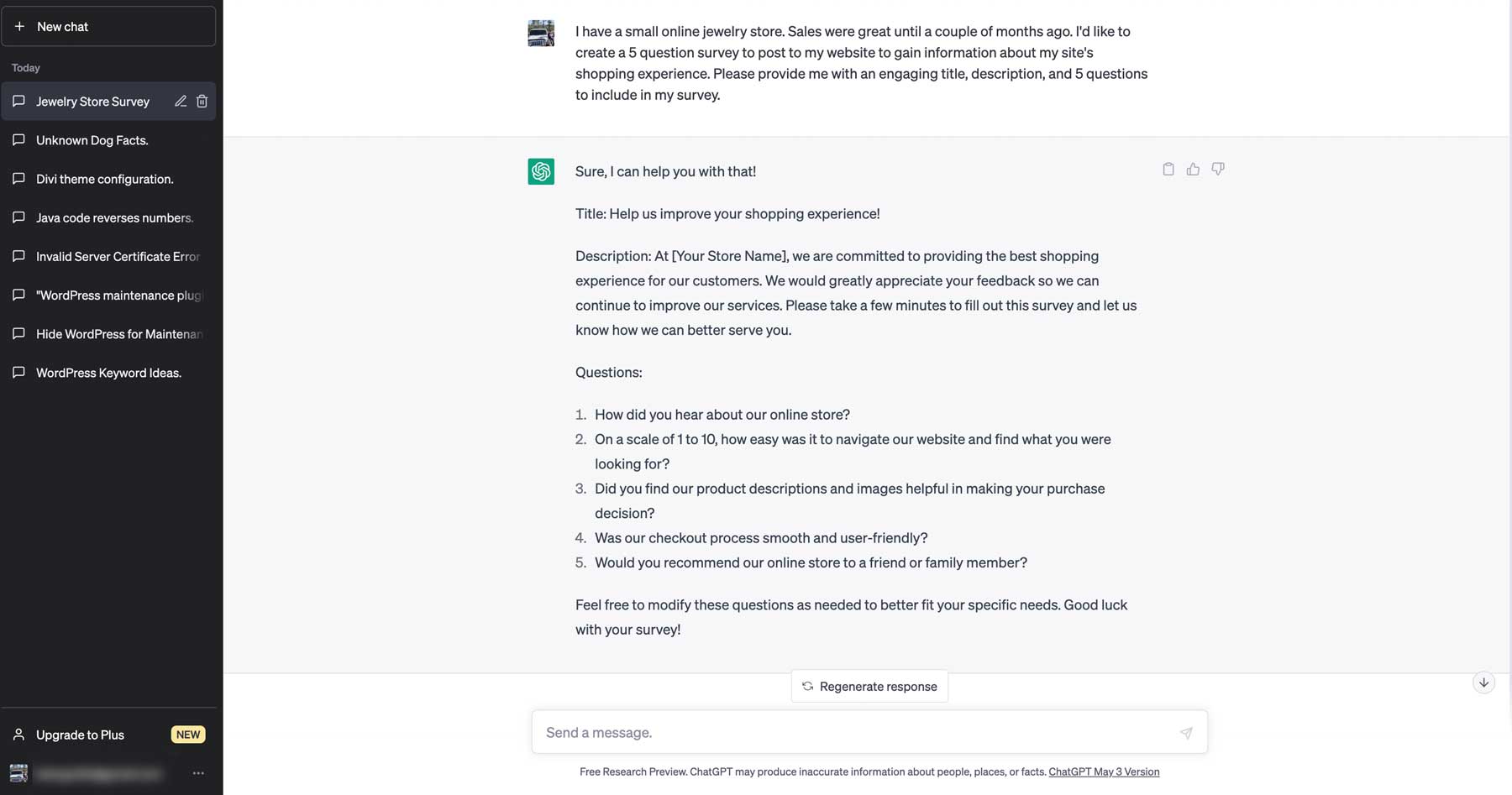The width and height of the screenshot is (1512, 795).
Task: Give the response a thumbs down
Action: point(1218,169)
